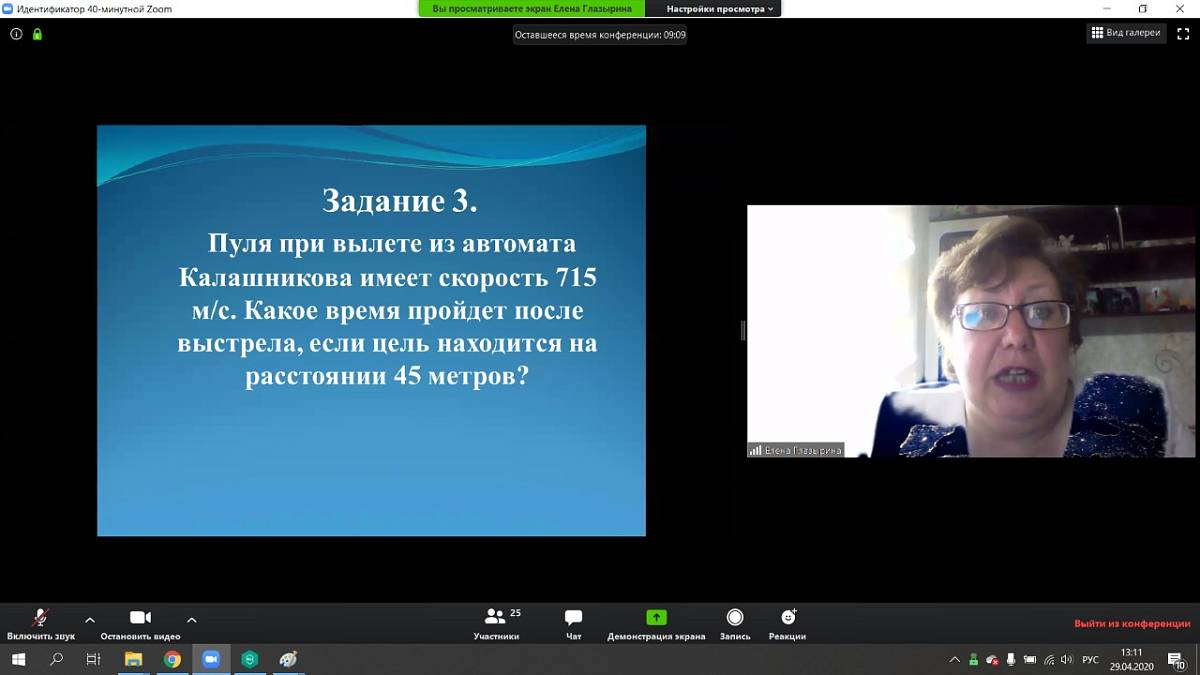Open Task View on the taskbar

[x=94, y=659]
